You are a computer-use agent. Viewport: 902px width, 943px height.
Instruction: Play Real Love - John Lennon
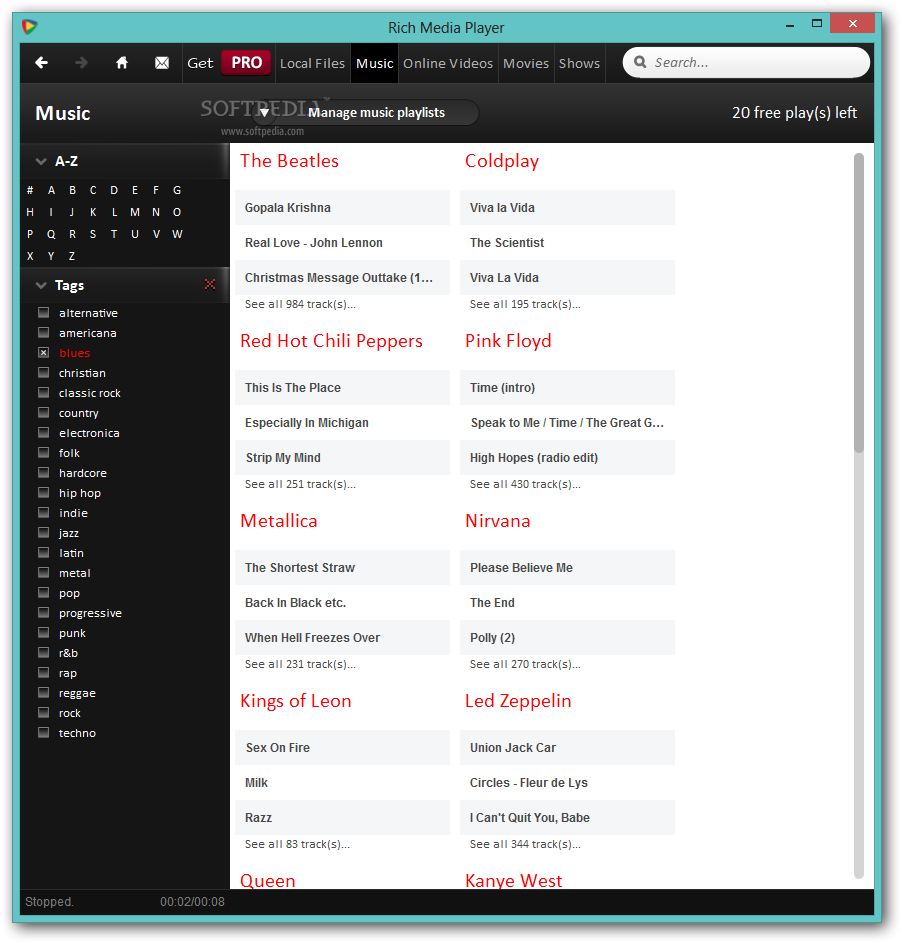[x=342, y=242]
